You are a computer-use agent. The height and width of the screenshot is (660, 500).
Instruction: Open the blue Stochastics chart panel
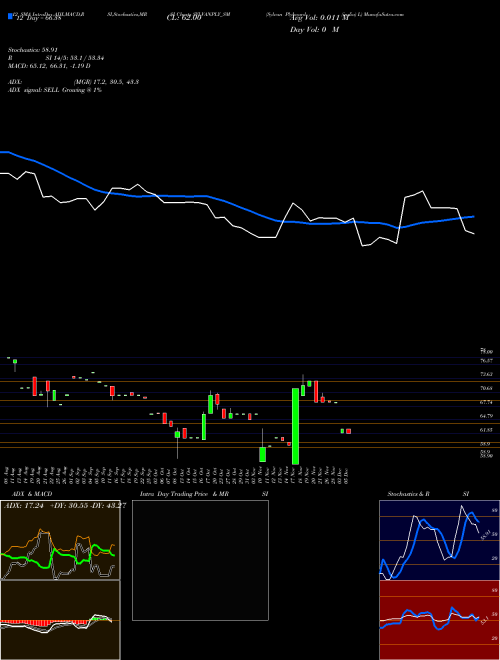coord(439,540)
